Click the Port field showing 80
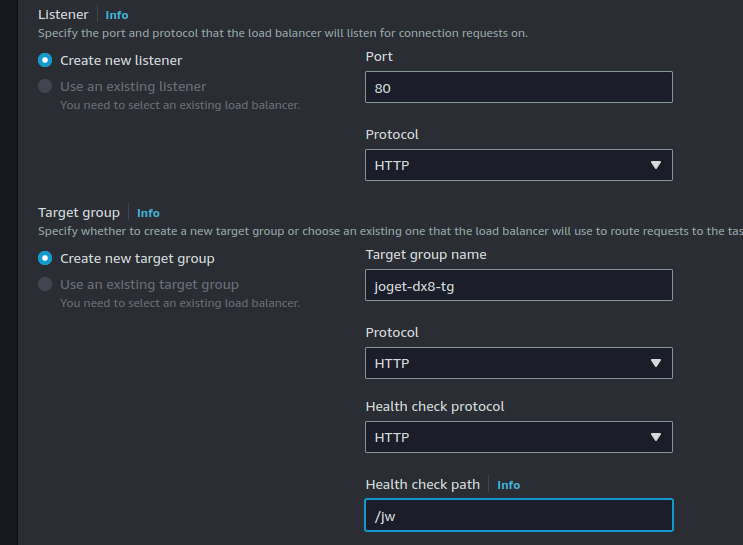 tap(518, 87)
